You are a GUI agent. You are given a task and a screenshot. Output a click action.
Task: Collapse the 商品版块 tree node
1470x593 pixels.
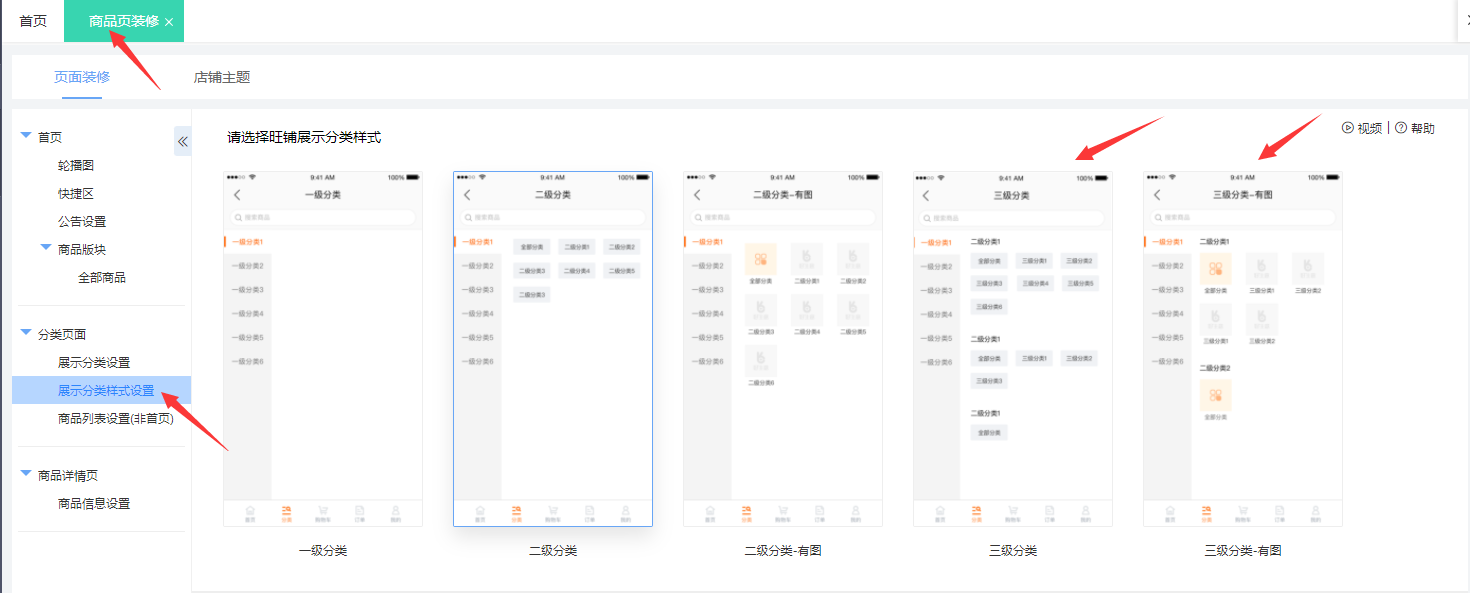pos(46,248)
